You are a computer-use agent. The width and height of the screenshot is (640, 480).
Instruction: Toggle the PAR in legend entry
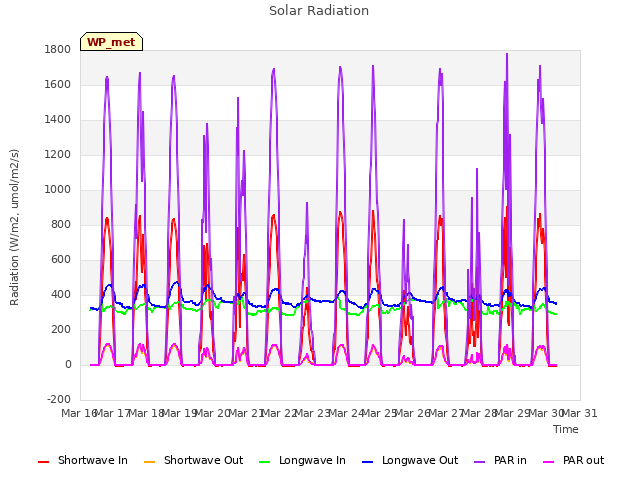(x=500, y=460)
